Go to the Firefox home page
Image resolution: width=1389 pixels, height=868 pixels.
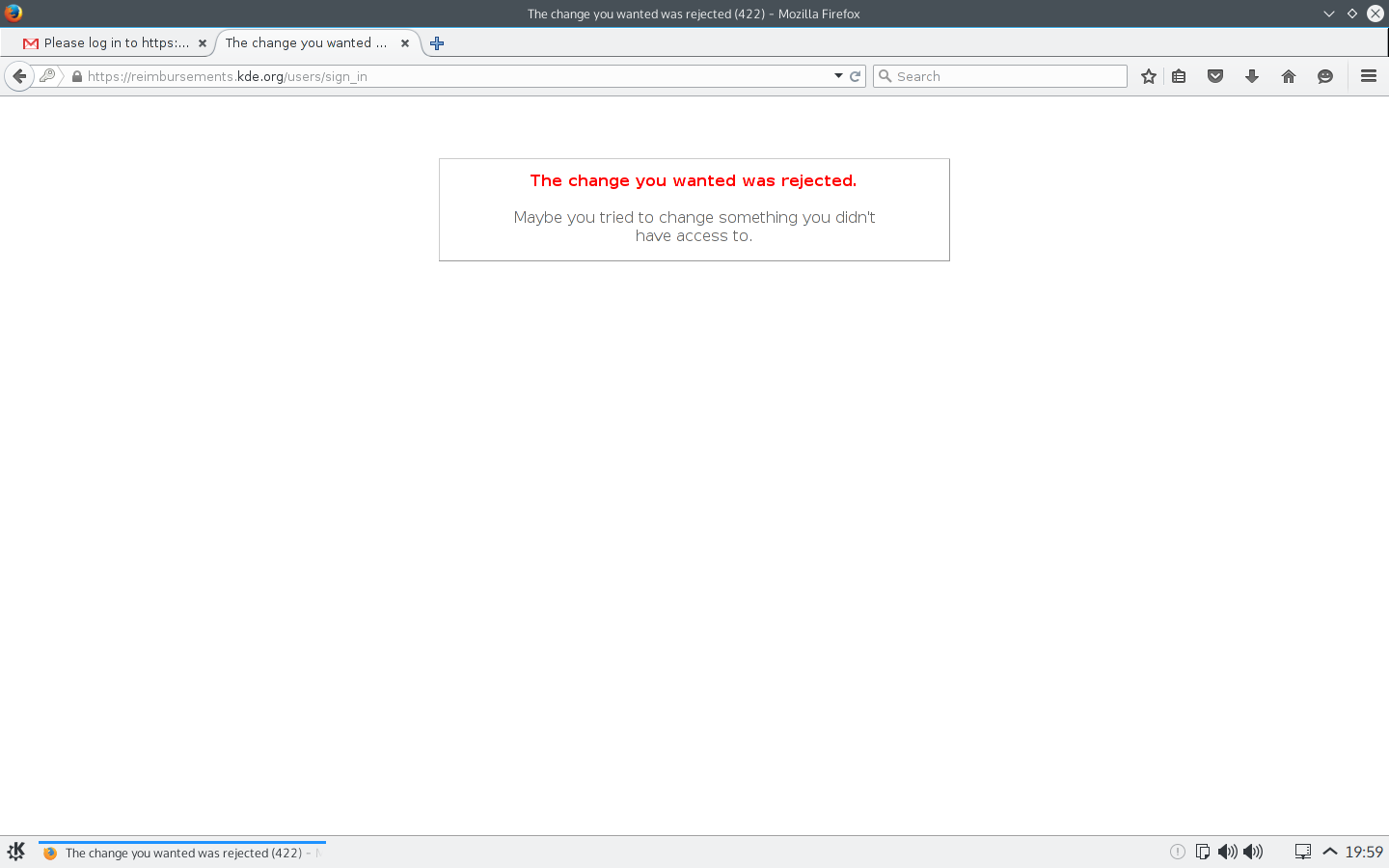click(x=1289, y=76)
